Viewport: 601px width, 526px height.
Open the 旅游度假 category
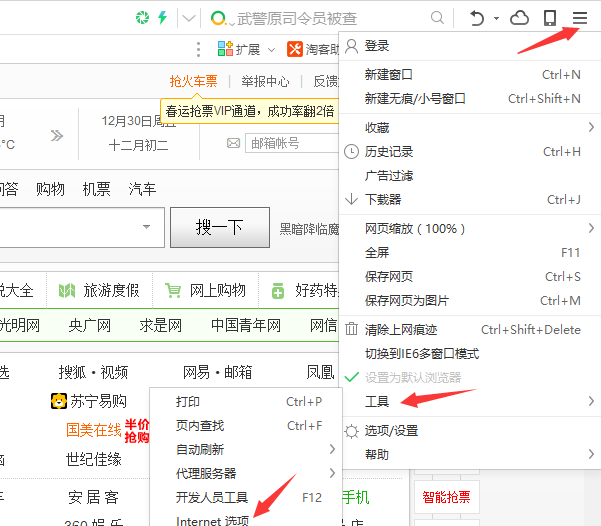(99, 291)
